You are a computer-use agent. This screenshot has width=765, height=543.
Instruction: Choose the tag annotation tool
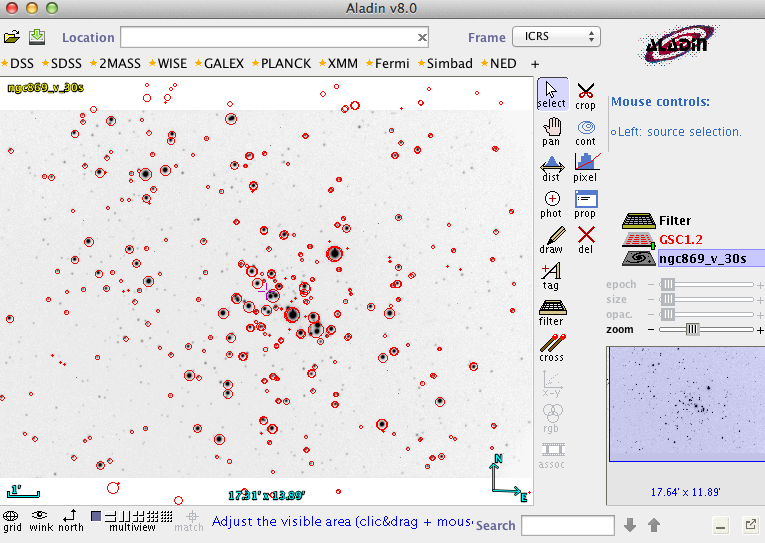click(551, 276)
